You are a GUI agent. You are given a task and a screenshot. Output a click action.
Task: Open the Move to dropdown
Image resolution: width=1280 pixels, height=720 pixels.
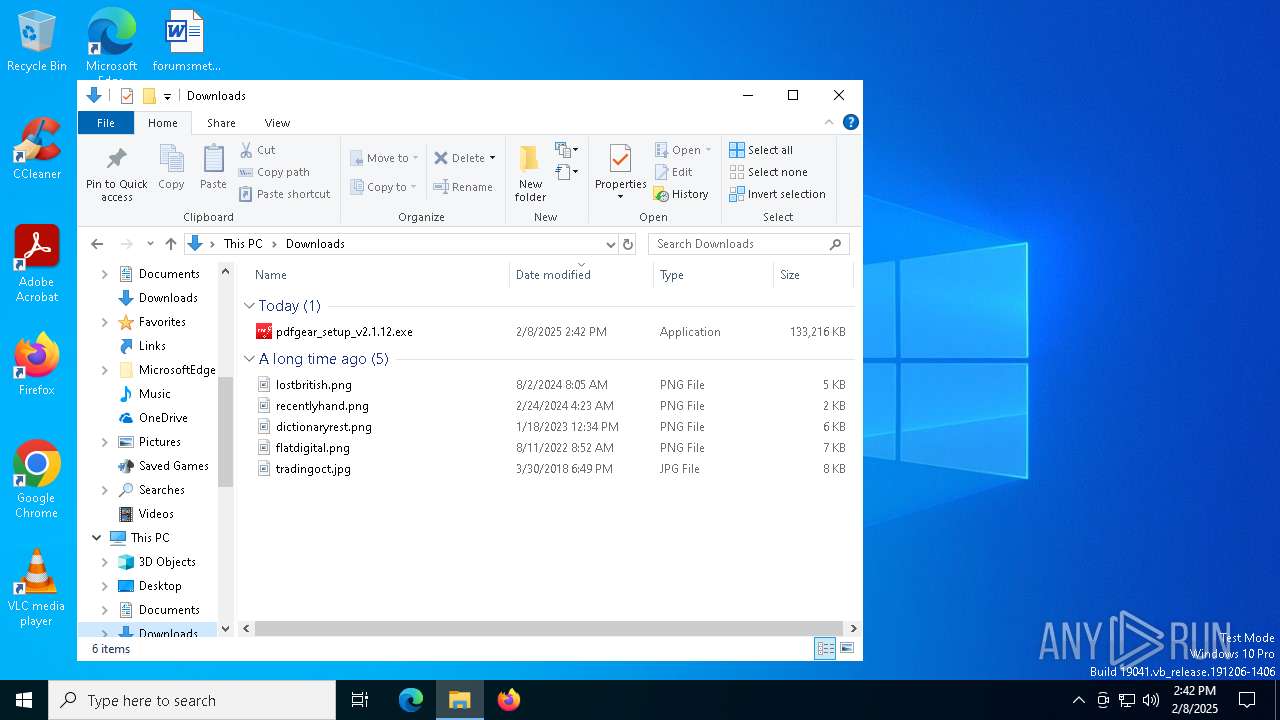(x=385, y=158)
